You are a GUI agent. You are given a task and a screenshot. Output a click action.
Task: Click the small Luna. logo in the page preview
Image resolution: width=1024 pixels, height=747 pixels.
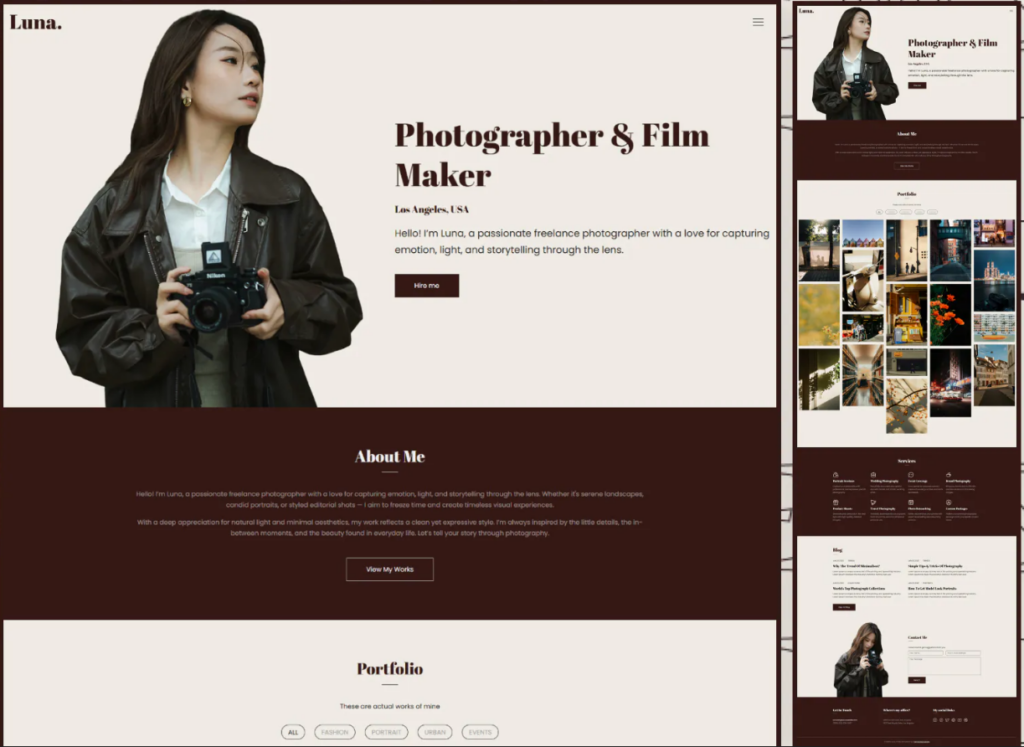pos(807,11)
